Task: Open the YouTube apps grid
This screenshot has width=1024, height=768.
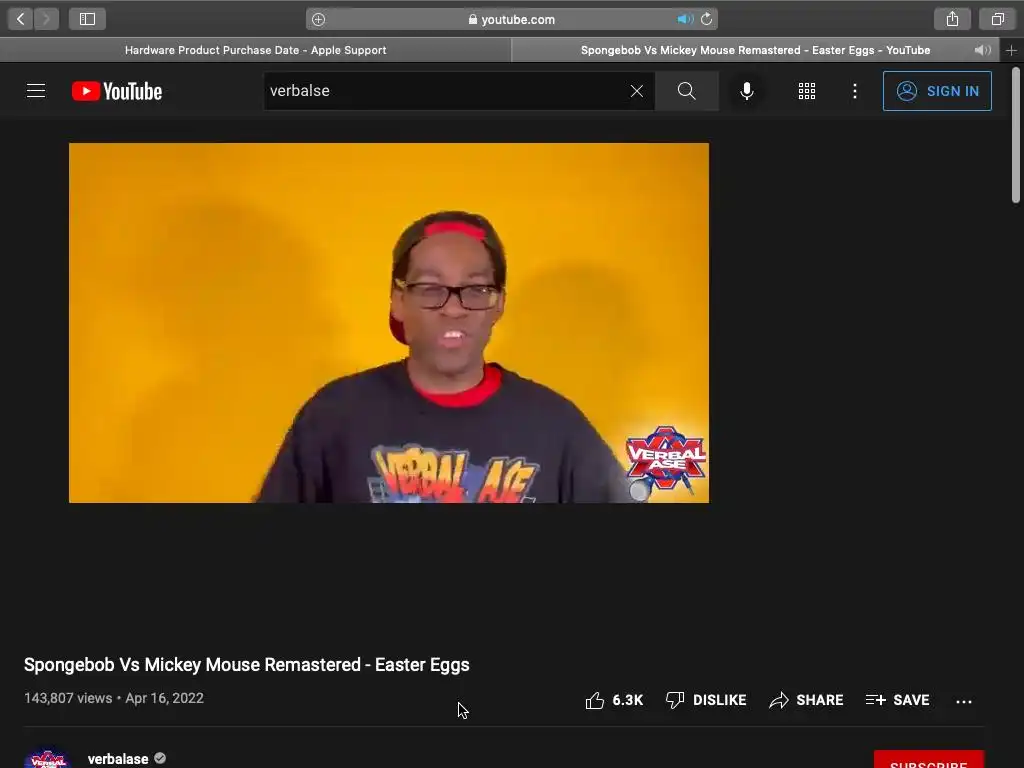Action: pos(807,91)
